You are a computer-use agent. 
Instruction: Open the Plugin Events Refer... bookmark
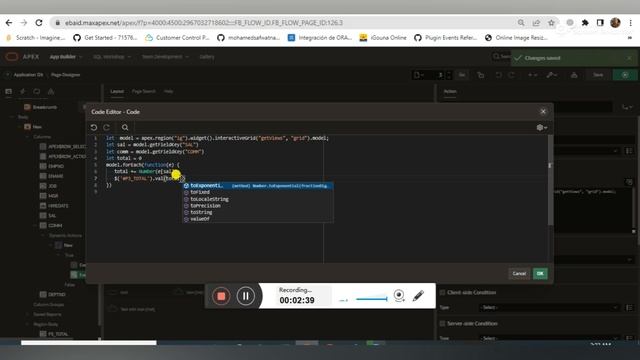(x=445, y=38)
